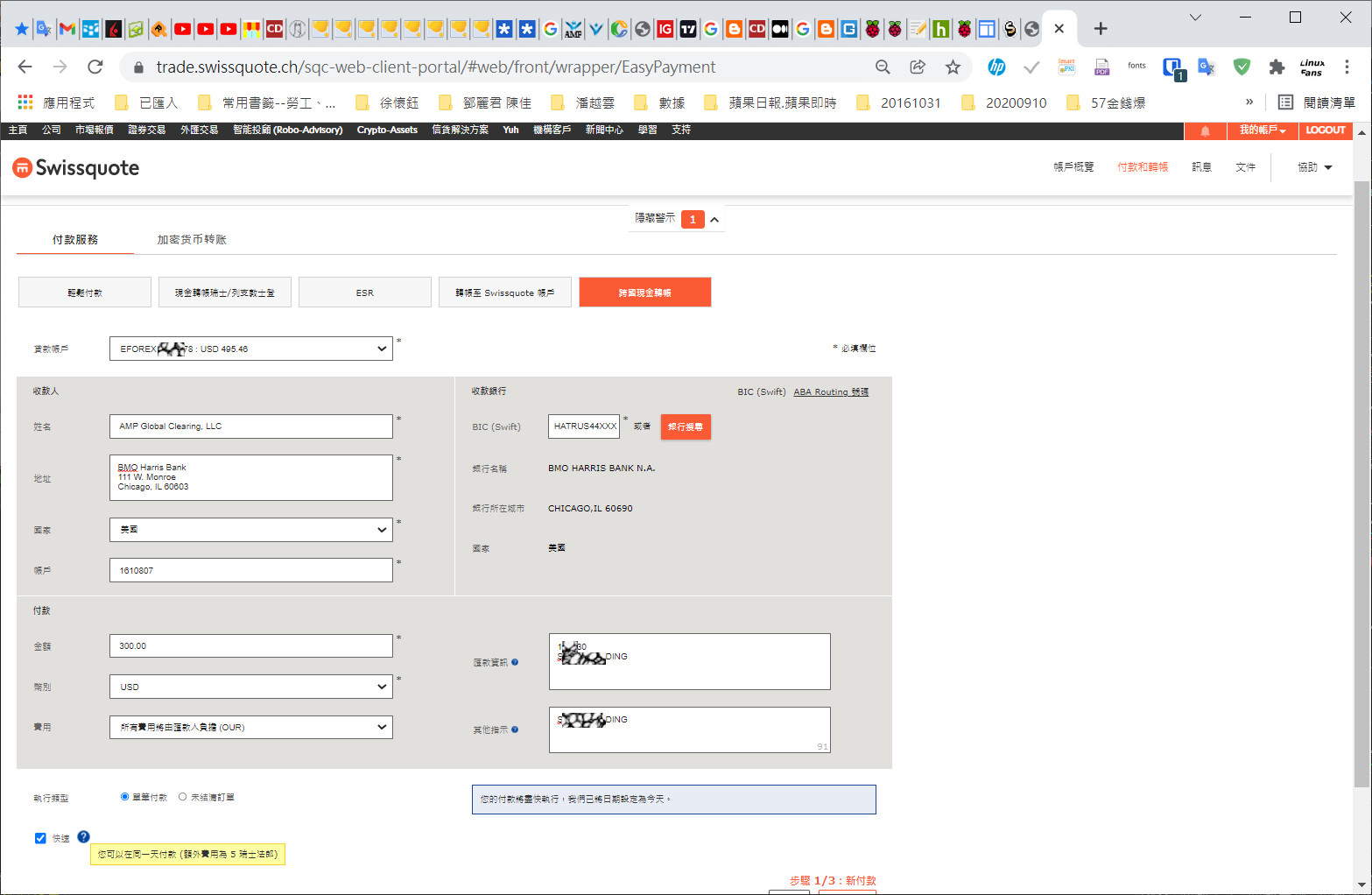Click help icon next to 其他指示
This screenshot has width=1372, height=895.
click(515, 729)
